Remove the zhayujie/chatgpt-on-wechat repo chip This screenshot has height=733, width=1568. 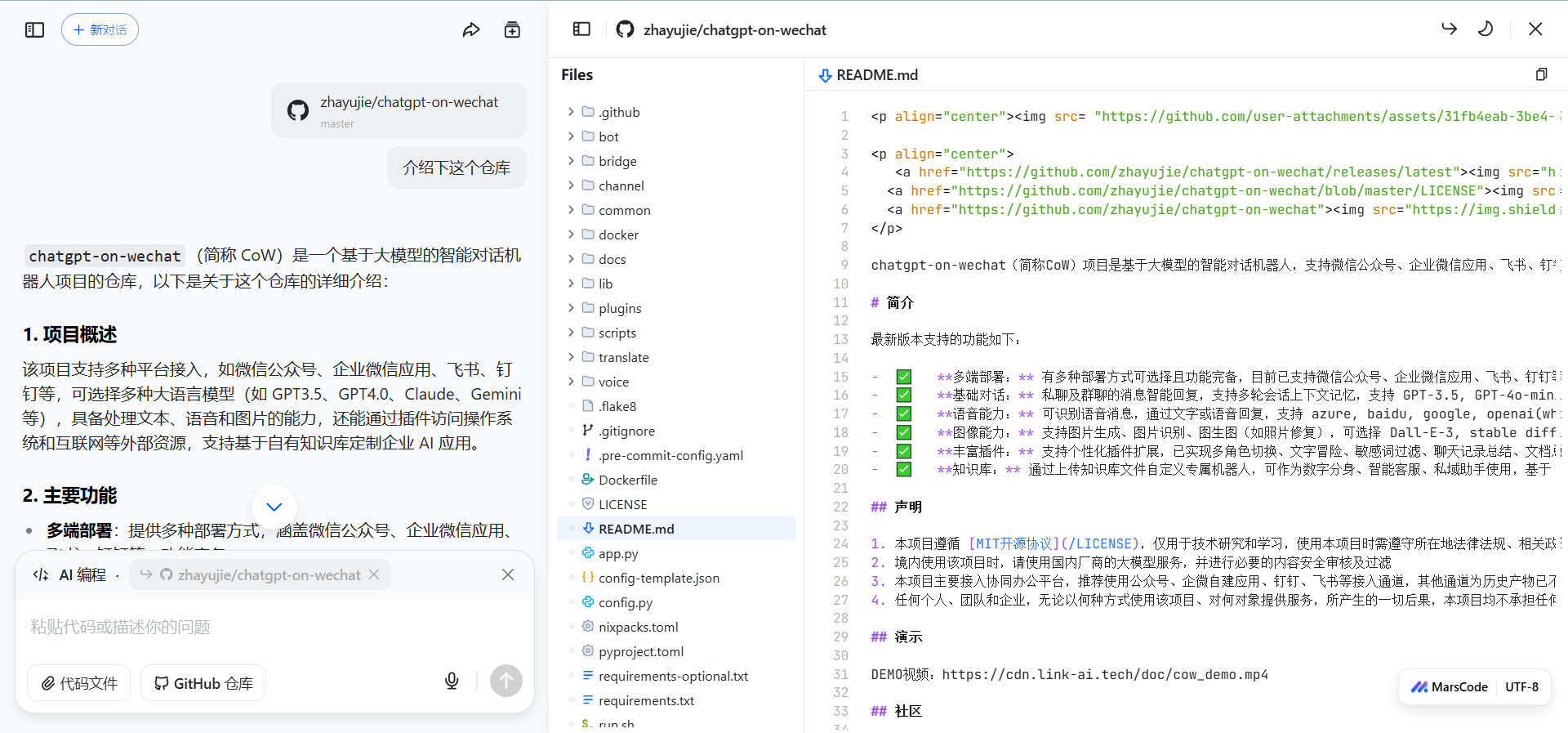tap(374, 574)
